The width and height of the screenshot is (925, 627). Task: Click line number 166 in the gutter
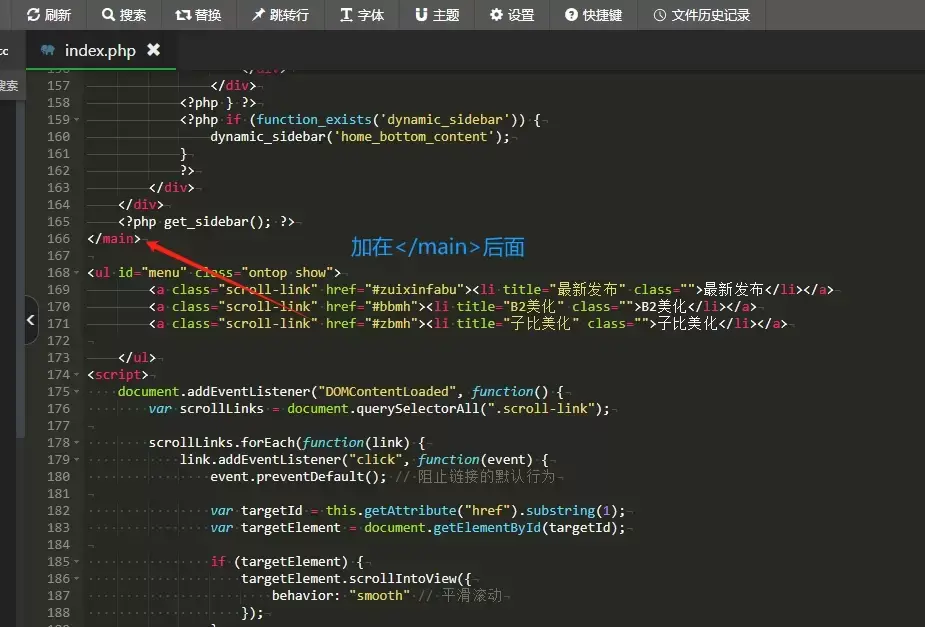point(58,238)
